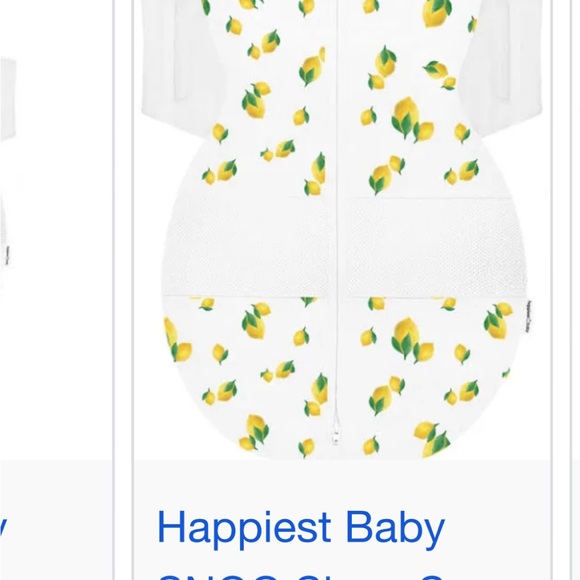Click the half lemon at the sack's lower left edge

point(178,340)
